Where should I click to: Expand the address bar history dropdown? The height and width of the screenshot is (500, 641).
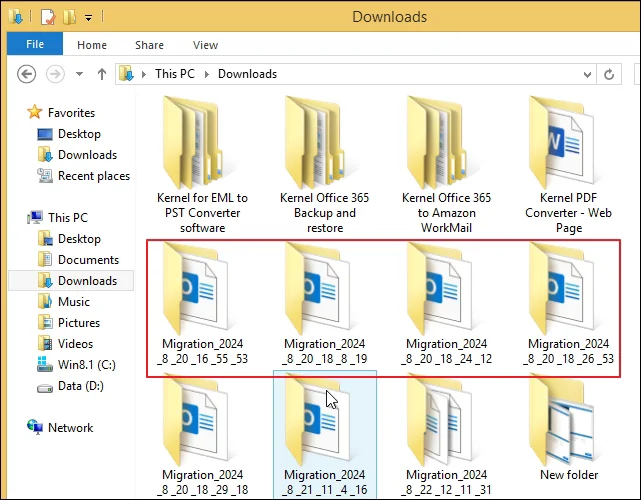click(x=587, y=74)
